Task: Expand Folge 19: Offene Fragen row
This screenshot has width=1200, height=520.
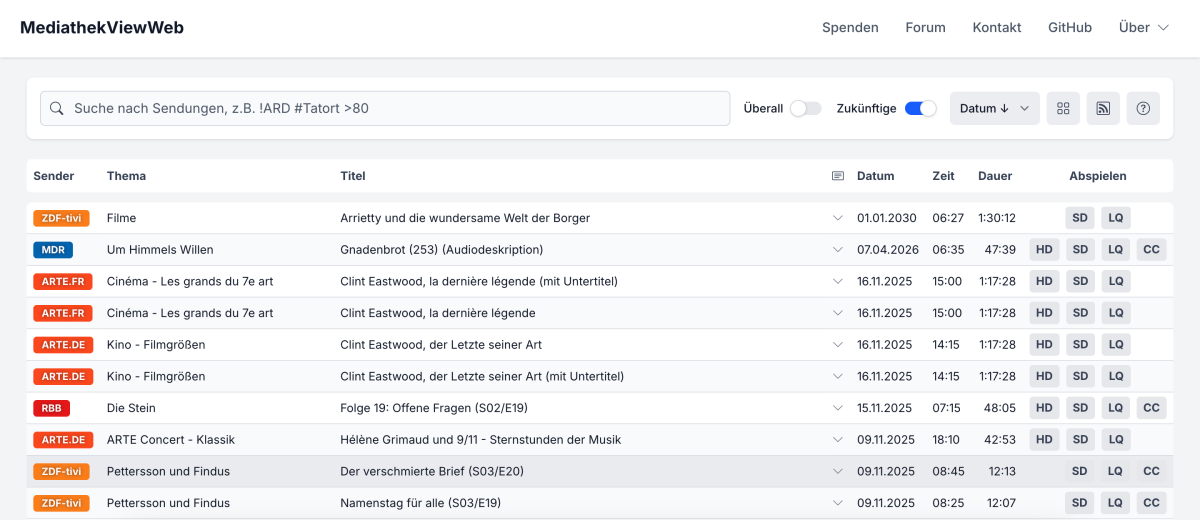Action: (x=838, y=408)
